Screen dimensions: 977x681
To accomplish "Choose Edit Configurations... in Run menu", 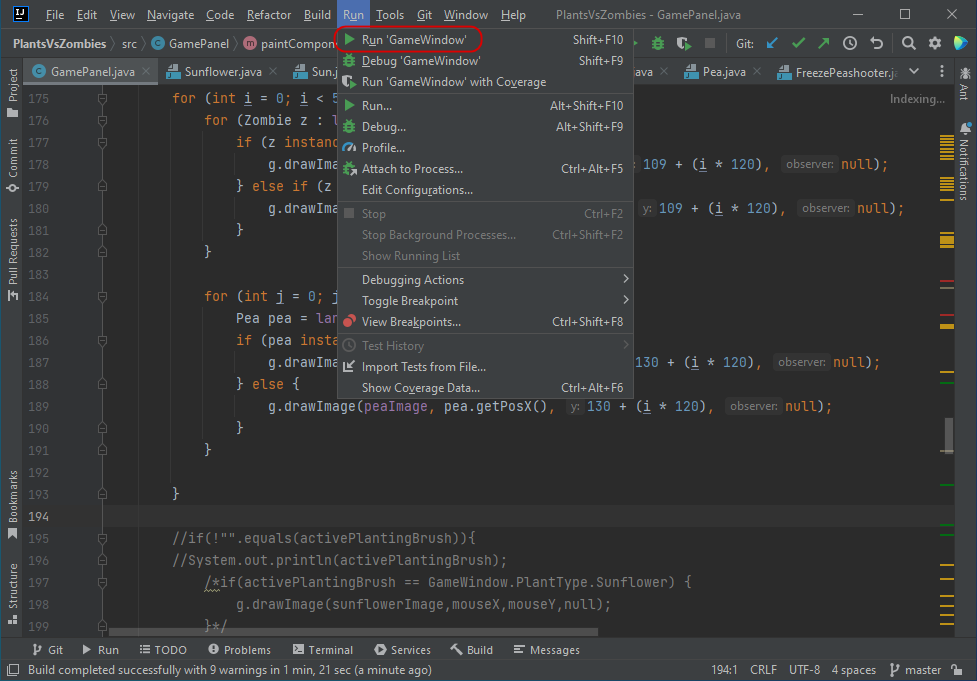I will click(485, 190).
